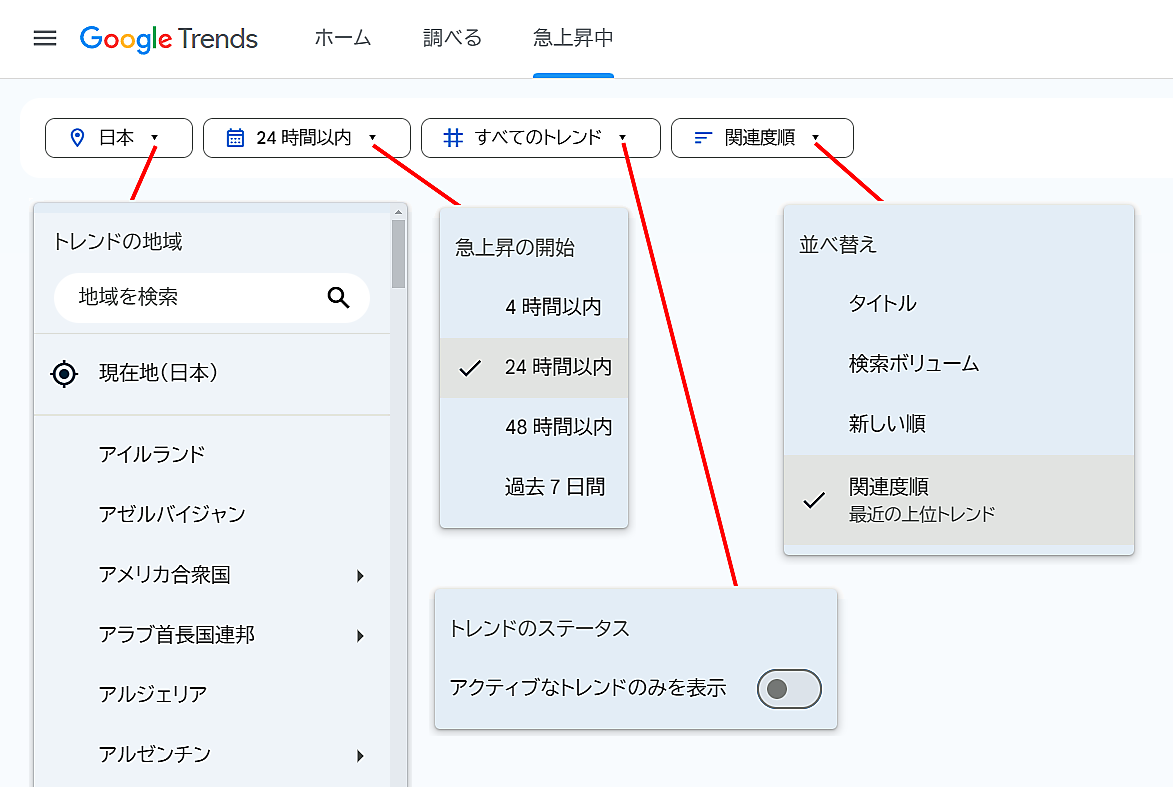
Task: Toggle アクティブなトレンドのみを表示 switch
Action: tap(789, 689)
